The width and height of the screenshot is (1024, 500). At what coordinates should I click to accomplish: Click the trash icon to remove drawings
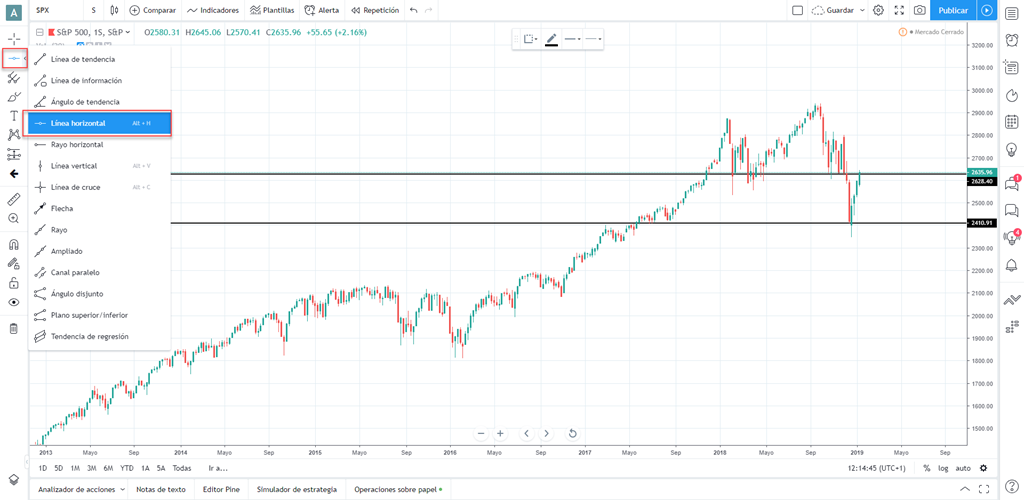tap(14, 328)
